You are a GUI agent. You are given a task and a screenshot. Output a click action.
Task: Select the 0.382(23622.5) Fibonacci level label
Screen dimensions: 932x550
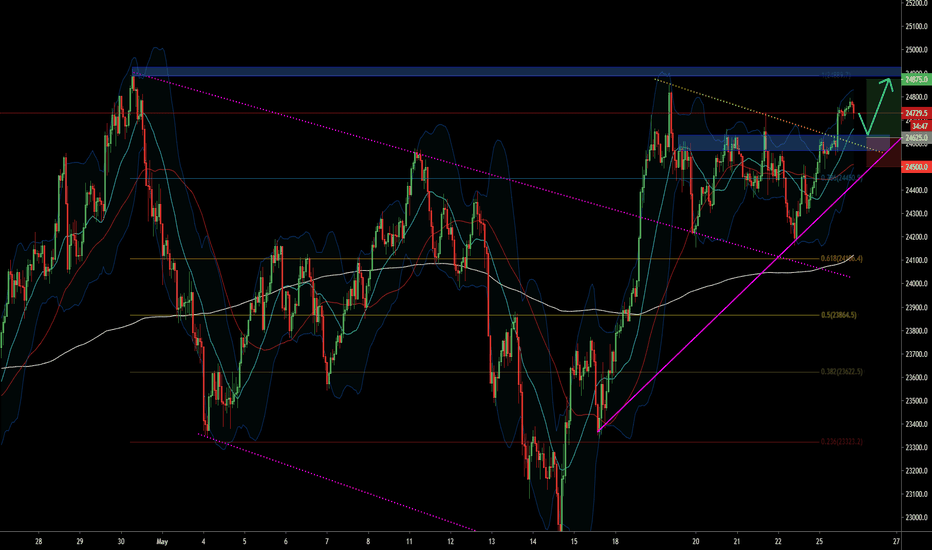tap(841, 372)
